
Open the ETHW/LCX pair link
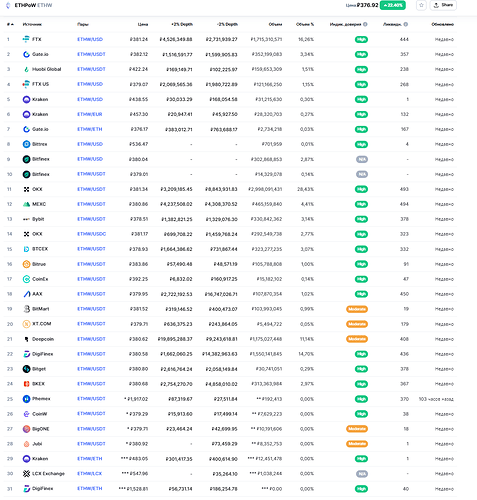click(x=89, y=474)
